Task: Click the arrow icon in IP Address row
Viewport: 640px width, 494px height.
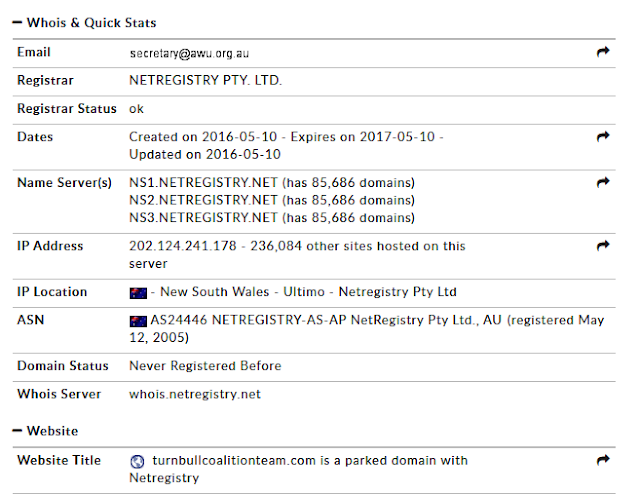Action: pyautogui.click(x=603, y=245)
